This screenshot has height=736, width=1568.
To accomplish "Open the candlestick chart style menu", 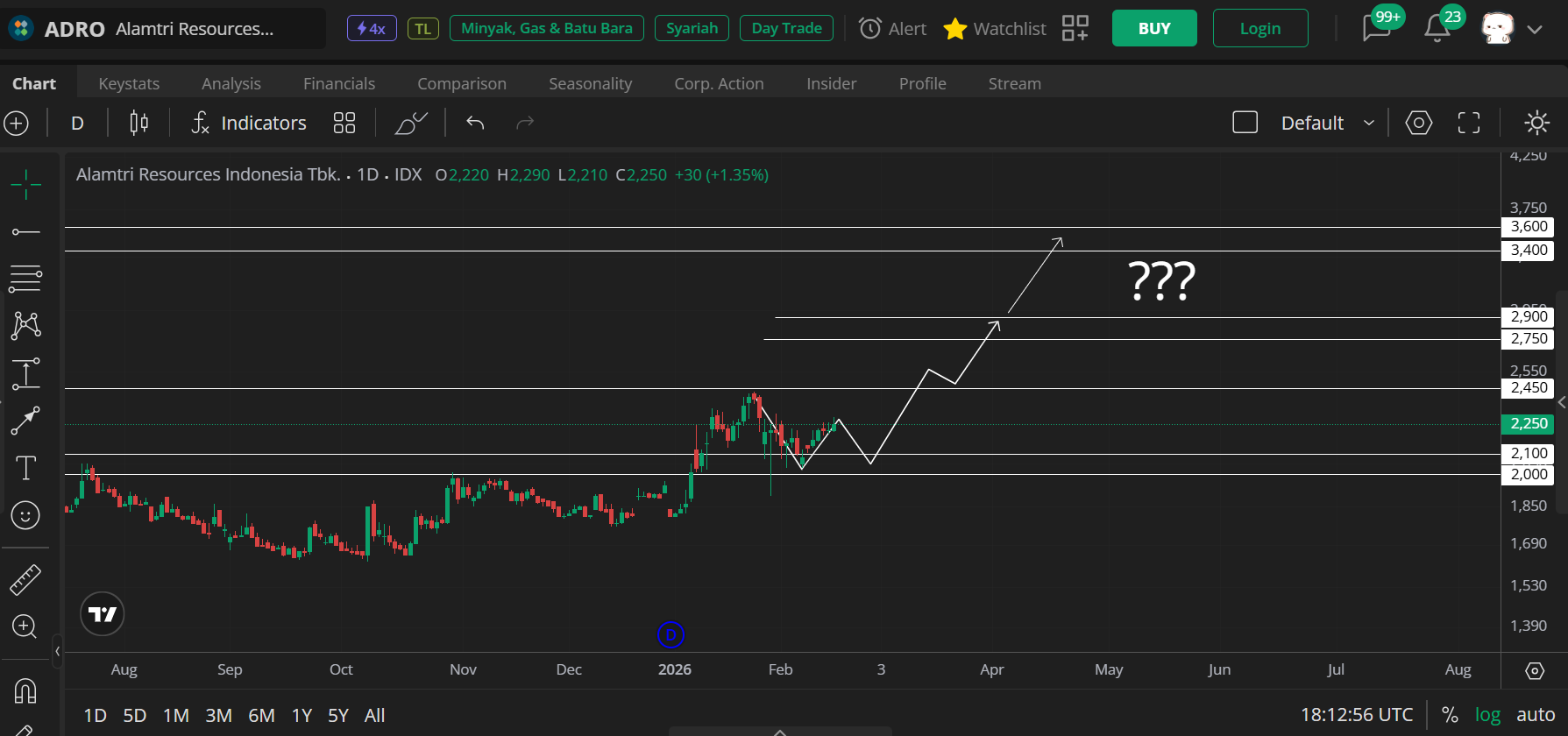I will [x=138, y=123].
